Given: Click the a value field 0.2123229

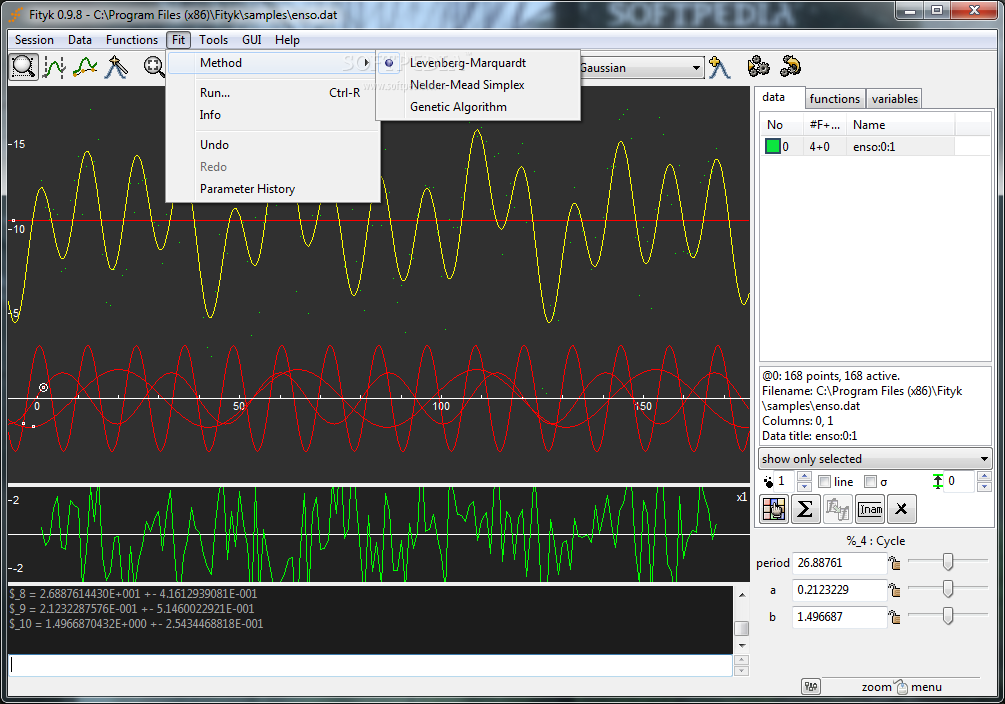Looking at the screenshot, I should tap(840, 590).
